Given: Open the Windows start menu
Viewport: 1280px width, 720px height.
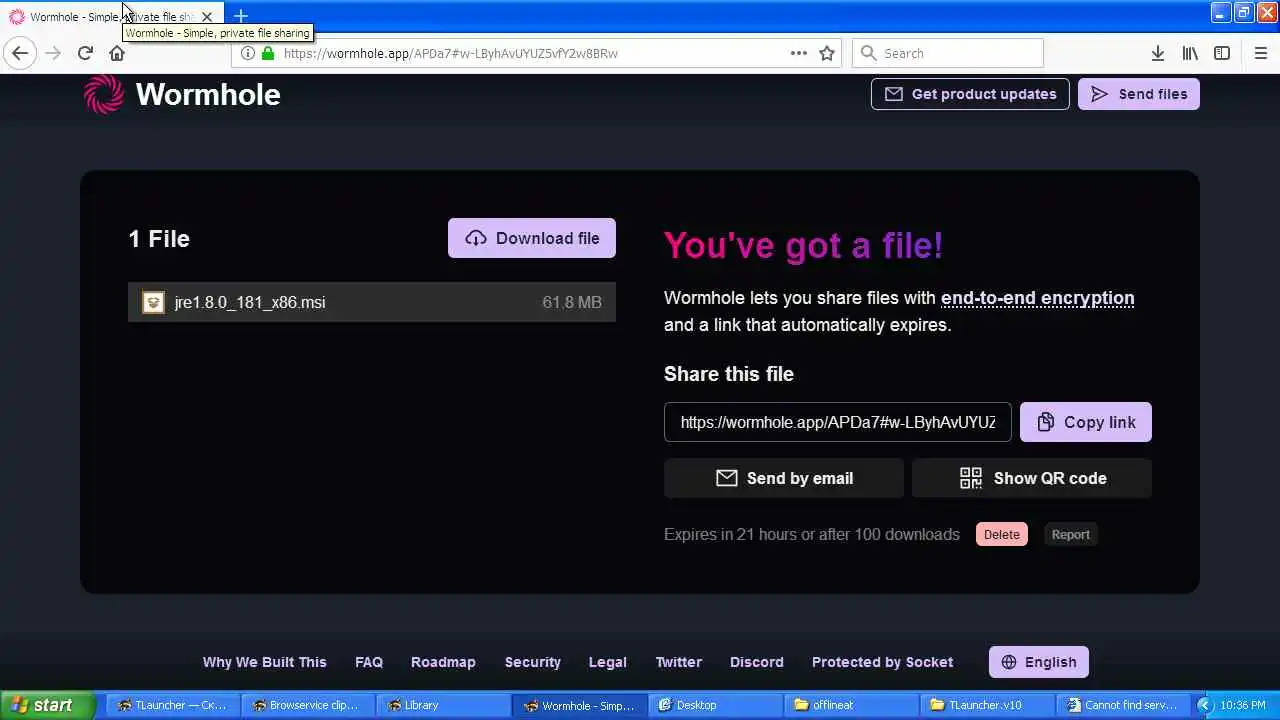Looking at the screenshot, I should click(x=48, y=705).
